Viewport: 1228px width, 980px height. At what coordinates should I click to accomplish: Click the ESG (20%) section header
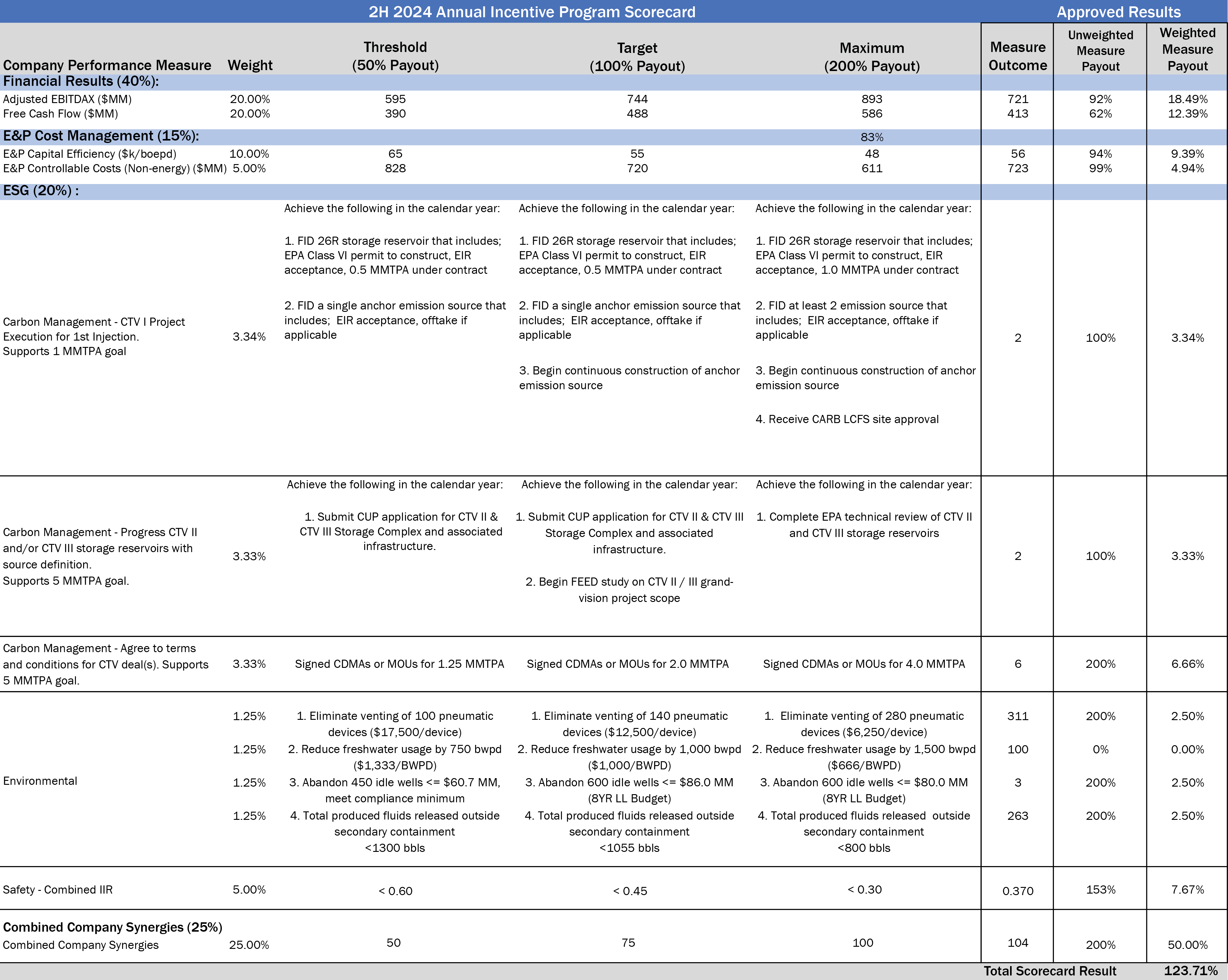pos(41,191)
